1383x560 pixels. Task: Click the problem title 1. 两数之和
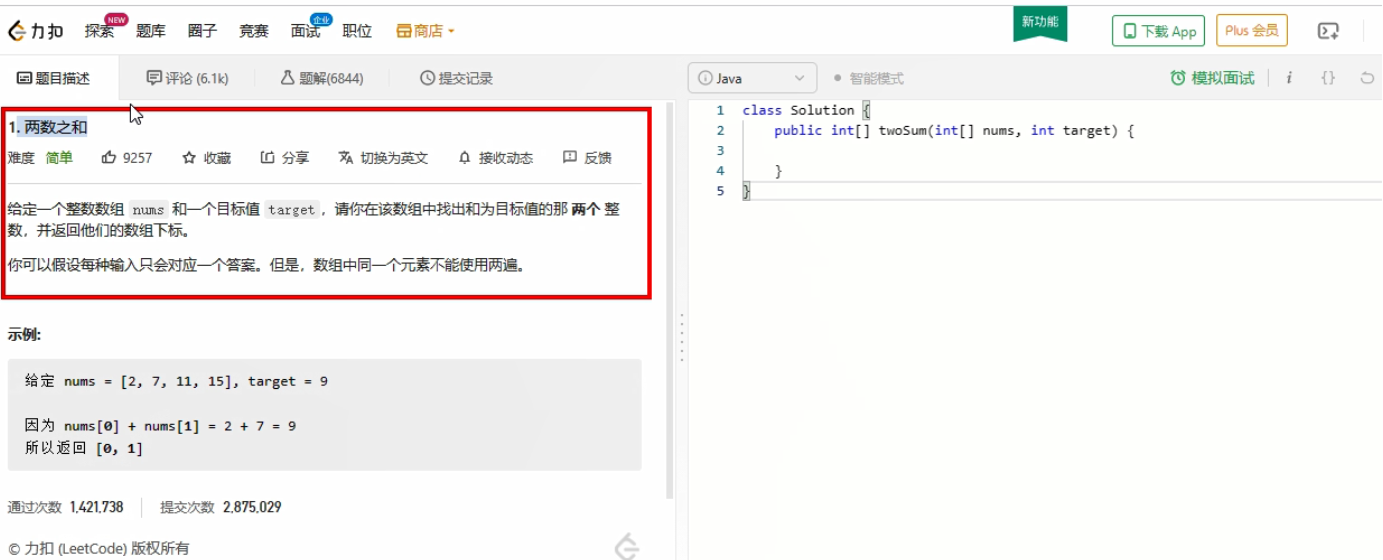(x=48, y=127)
